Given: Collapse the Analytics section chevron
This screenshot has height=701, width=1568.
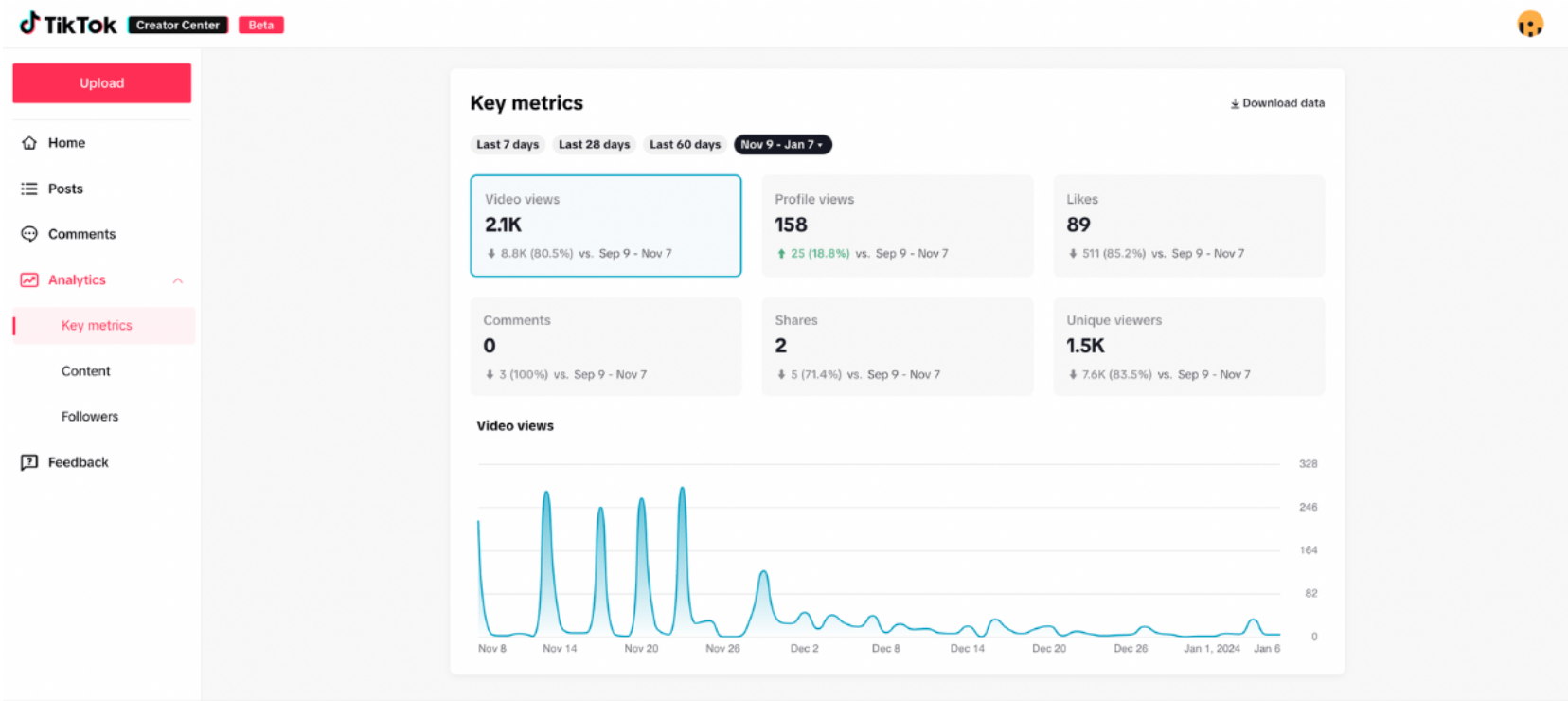Looking at the screenshot, I should click(x=178, y=280).
